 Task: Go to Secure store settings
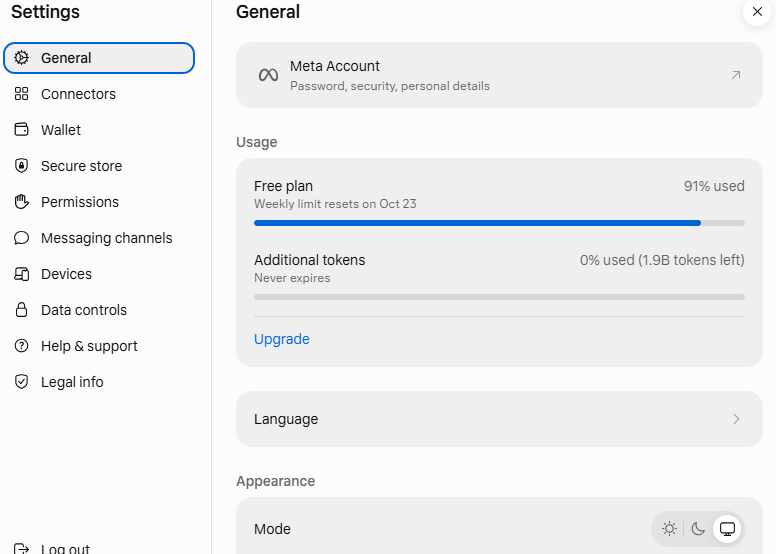[x=99, y=166]
